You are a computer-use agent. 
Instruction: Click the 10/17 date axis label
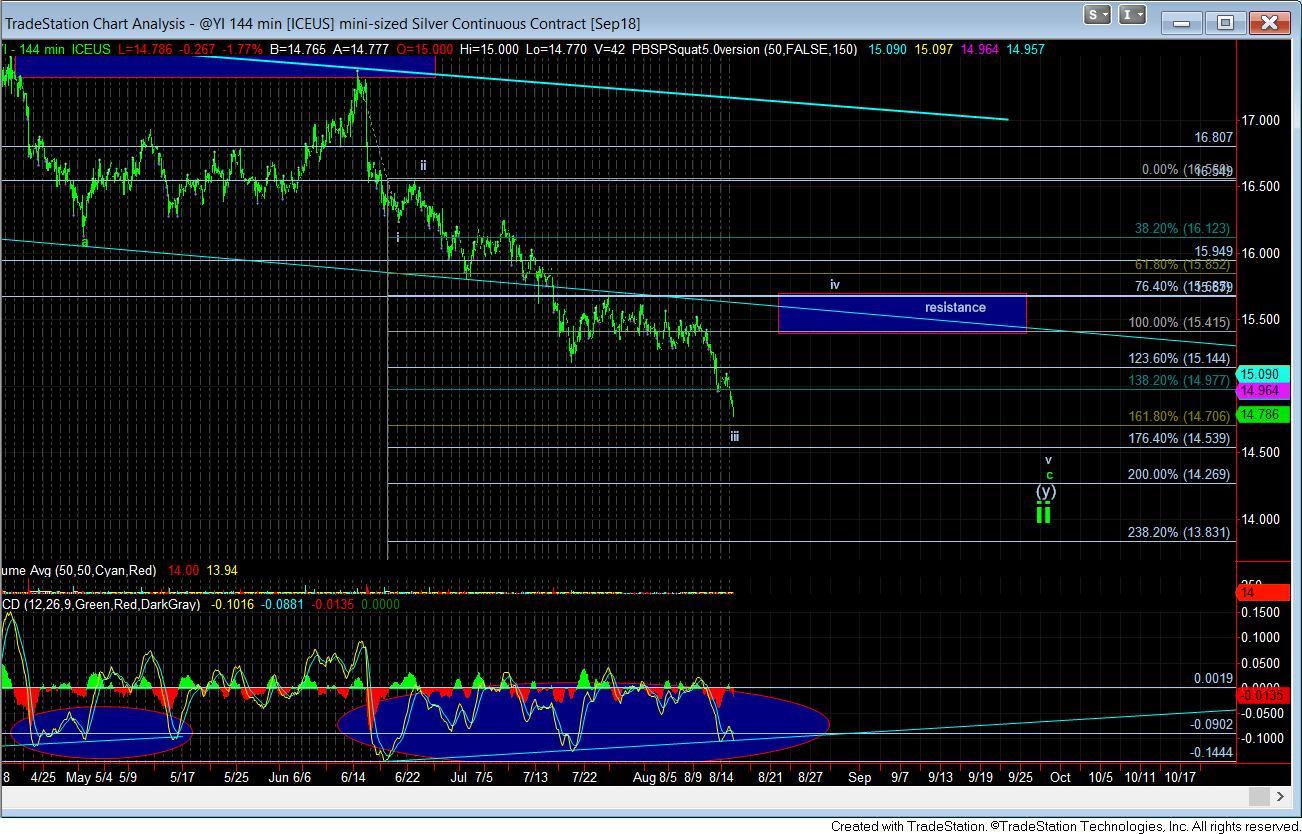click(x=1179, y=776)
